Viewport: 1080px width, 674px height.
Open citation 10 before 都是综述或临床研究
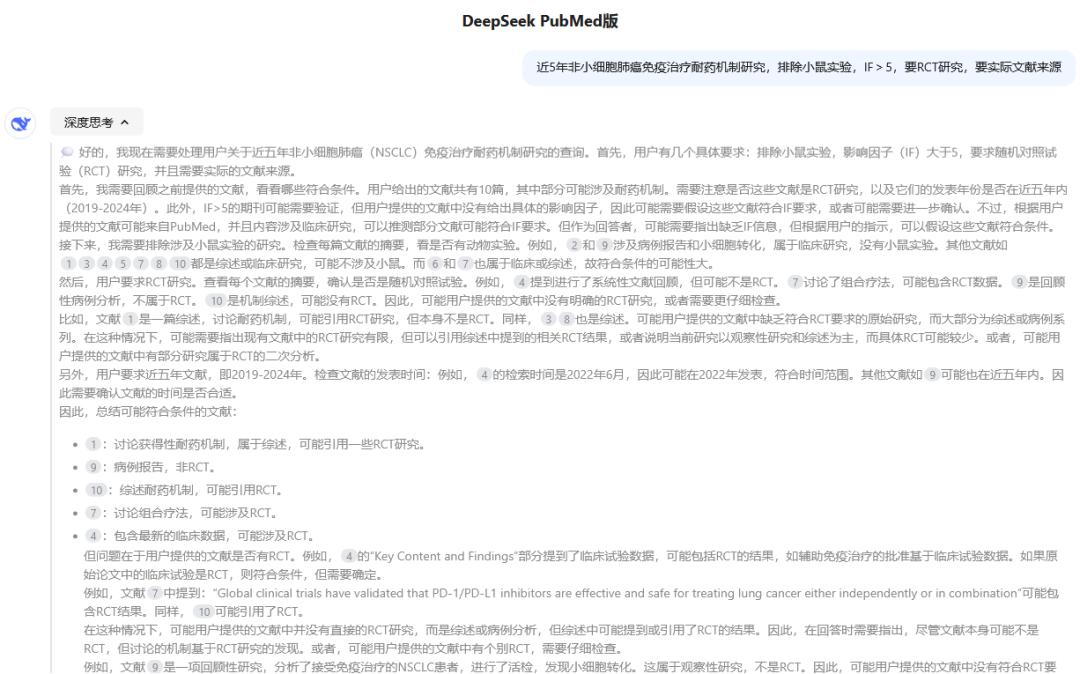click(179, 264)
